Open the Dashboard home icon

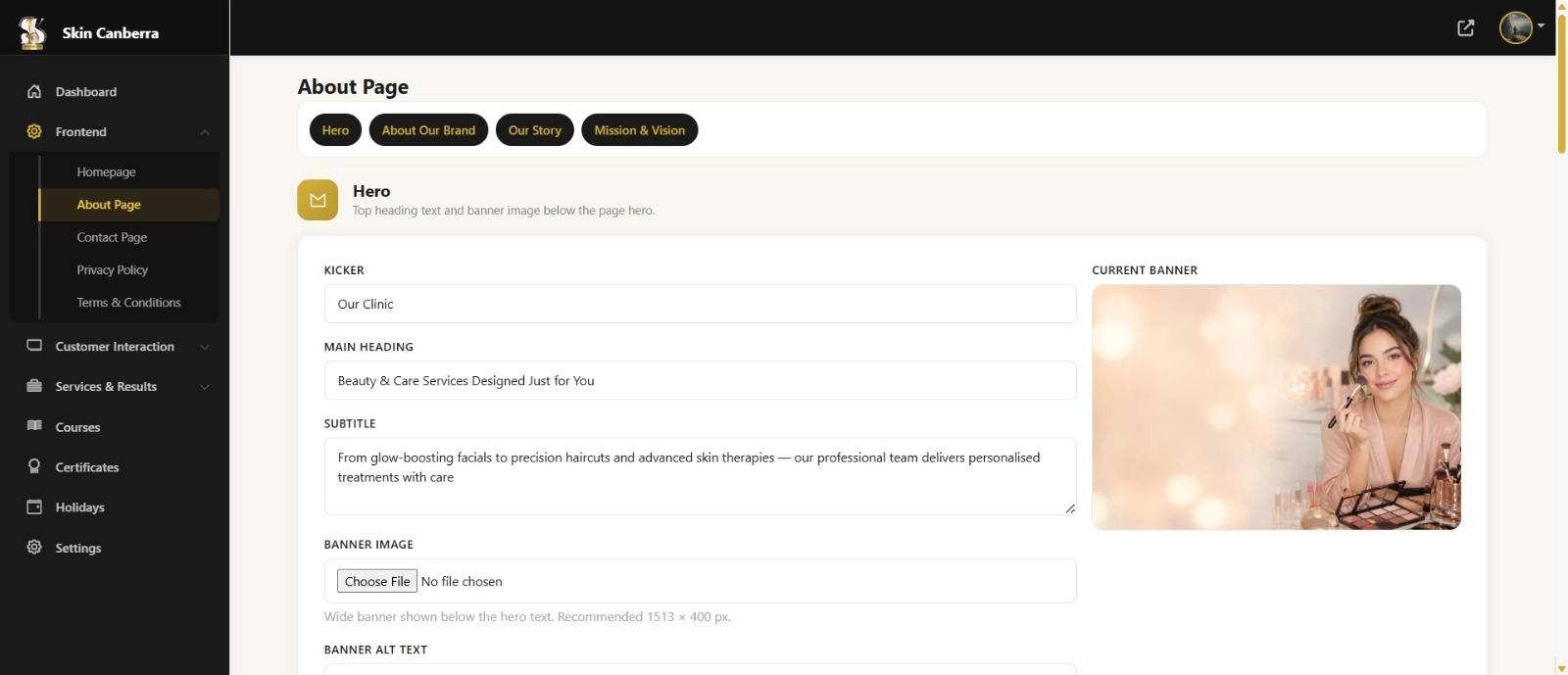34,91
